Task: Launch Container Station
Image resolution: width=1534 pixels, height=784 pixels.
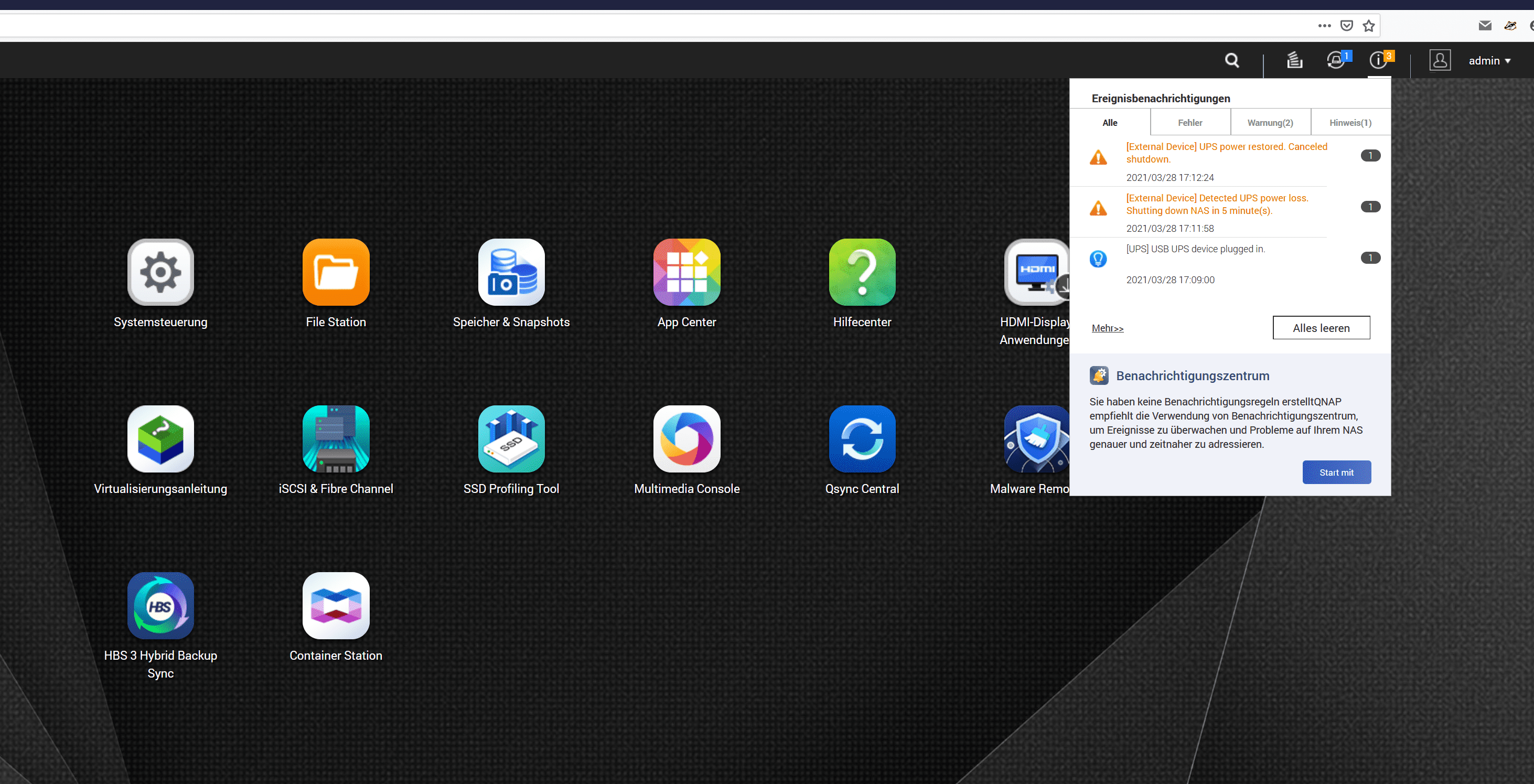Action: coord(336,605)
